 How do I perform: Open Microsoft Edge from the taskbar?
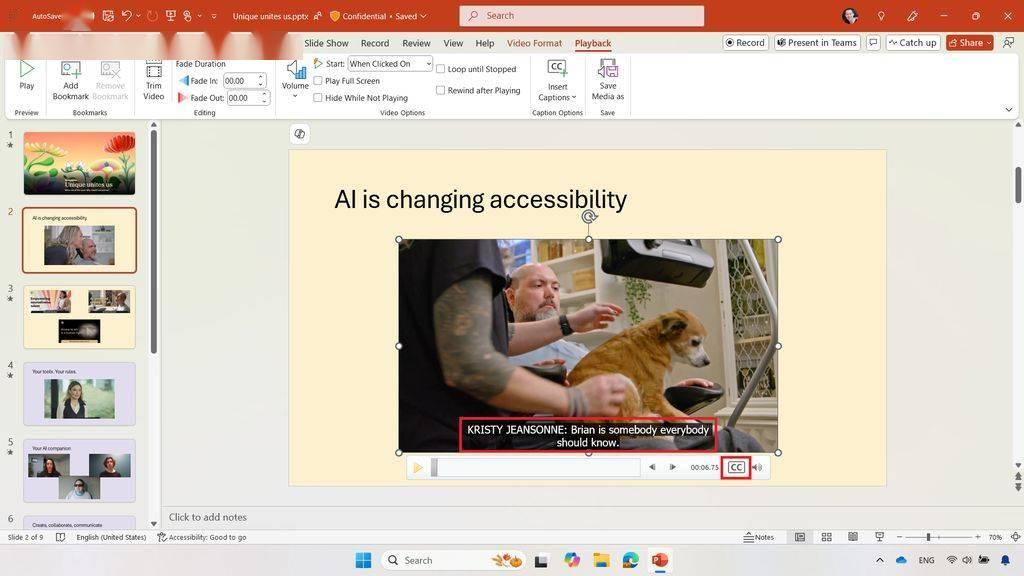point(630,560)
